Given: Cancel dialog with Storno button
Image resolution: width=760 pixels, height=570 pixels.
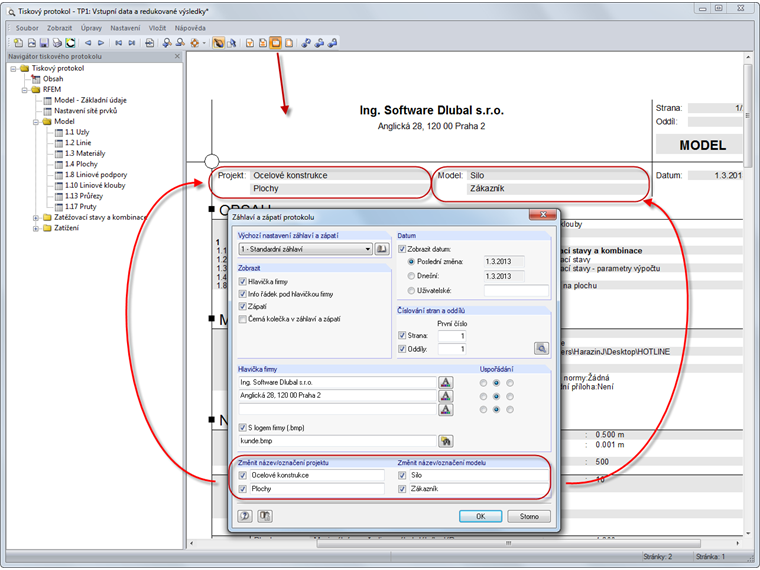Looking at the screenshot, I should coord(529,516).
